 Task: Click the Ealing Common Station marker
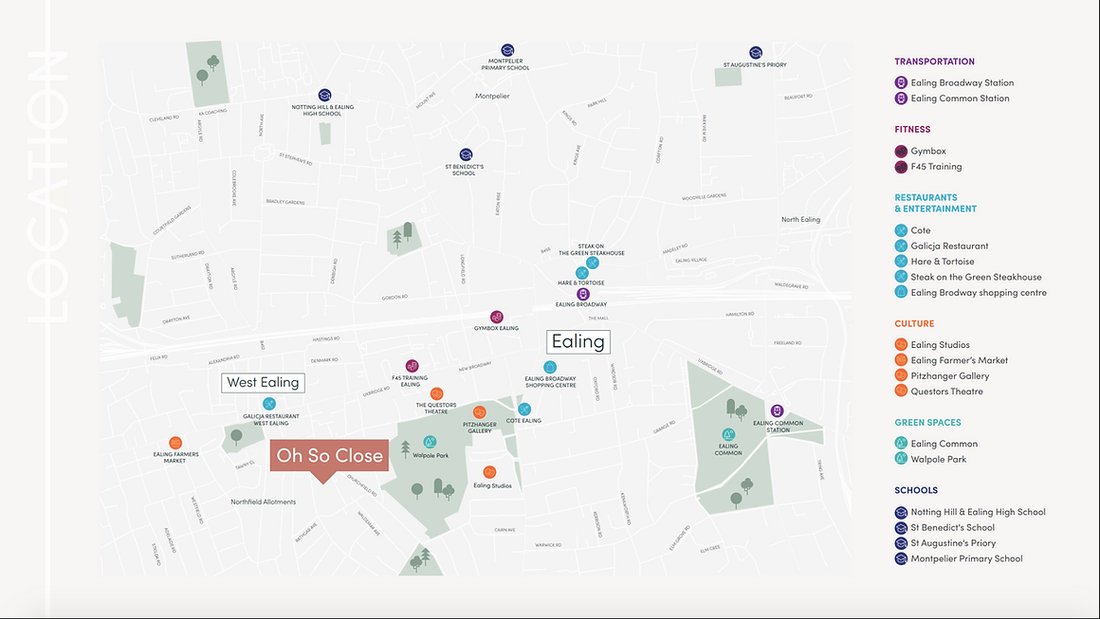(x=777, y=409)
